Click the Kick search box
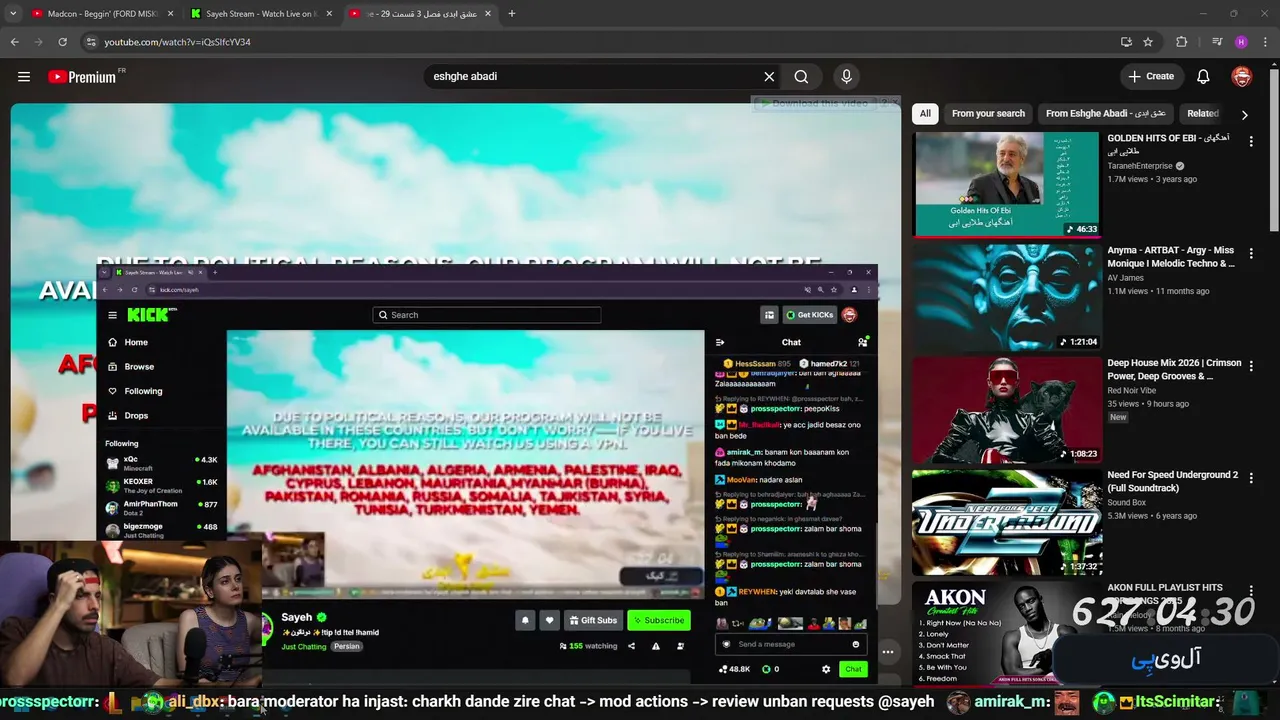Viewport: 1280px width, 720px height. (x=487, y=315)
